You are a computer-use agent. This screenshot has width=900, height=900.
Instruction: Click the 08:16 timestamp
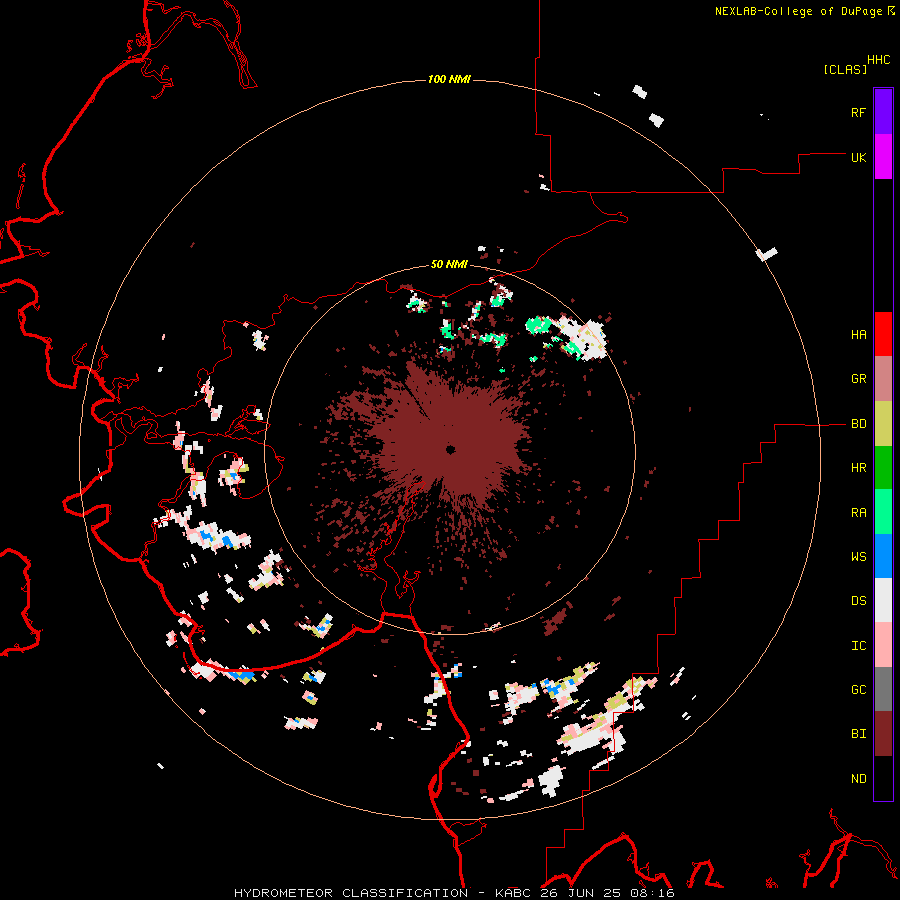[x=651, y=893]
